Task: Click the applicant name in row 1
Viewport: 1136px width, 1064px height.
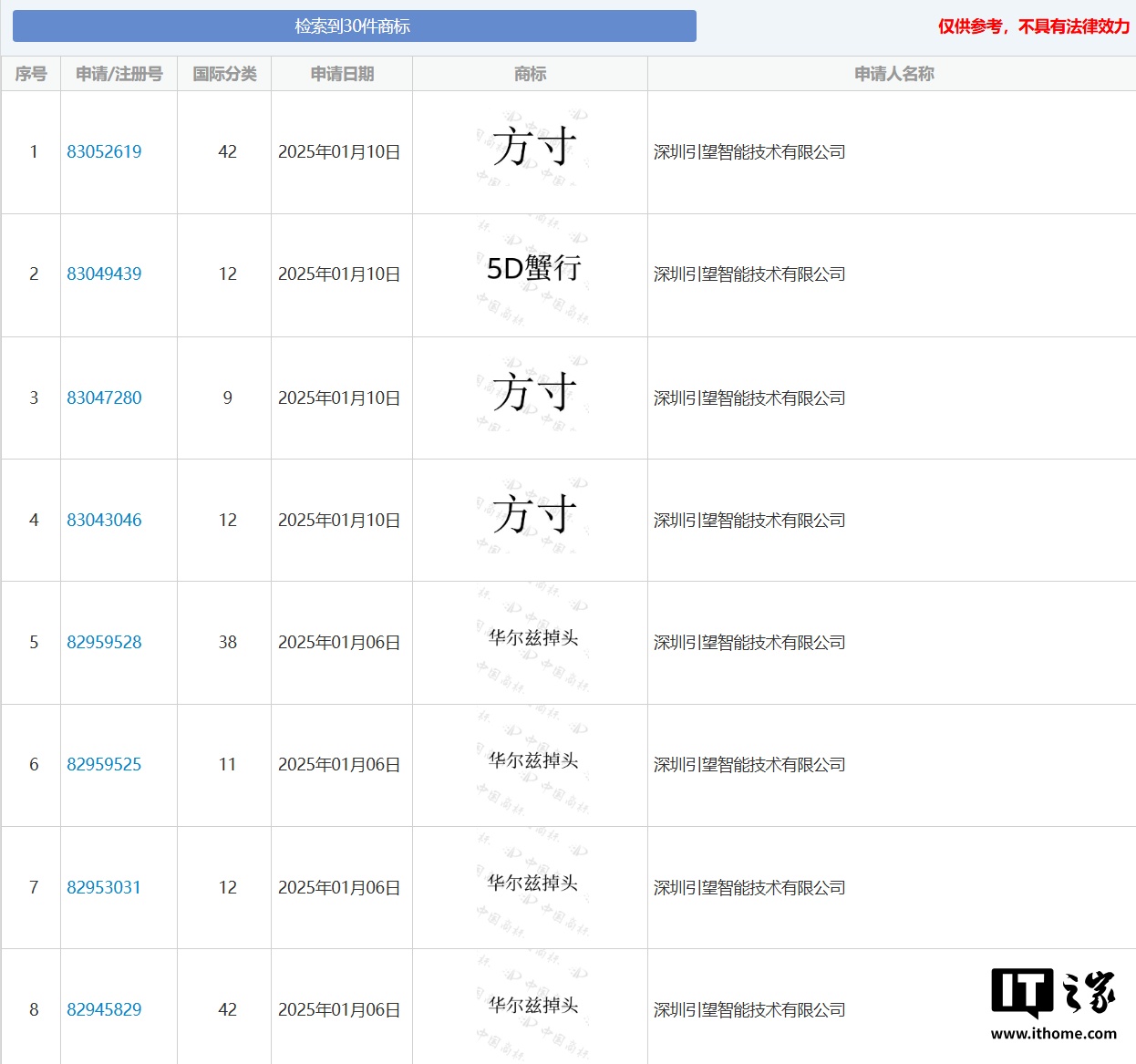Action: (x=749, y=152)
